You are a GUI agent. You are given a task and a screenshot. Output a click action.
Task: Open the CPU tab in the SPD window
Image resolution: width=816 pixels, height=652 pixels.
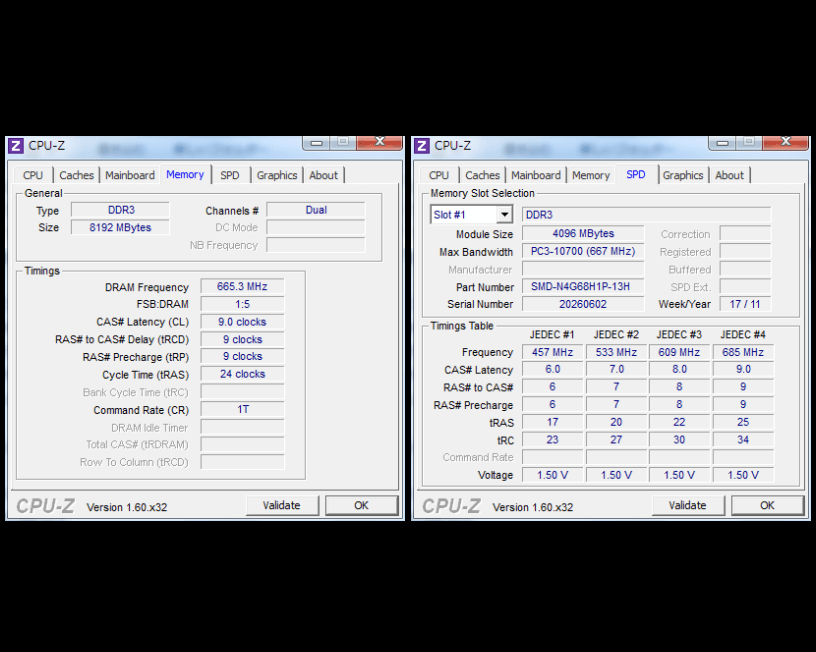pyautogui.click(x=439, y=175)
